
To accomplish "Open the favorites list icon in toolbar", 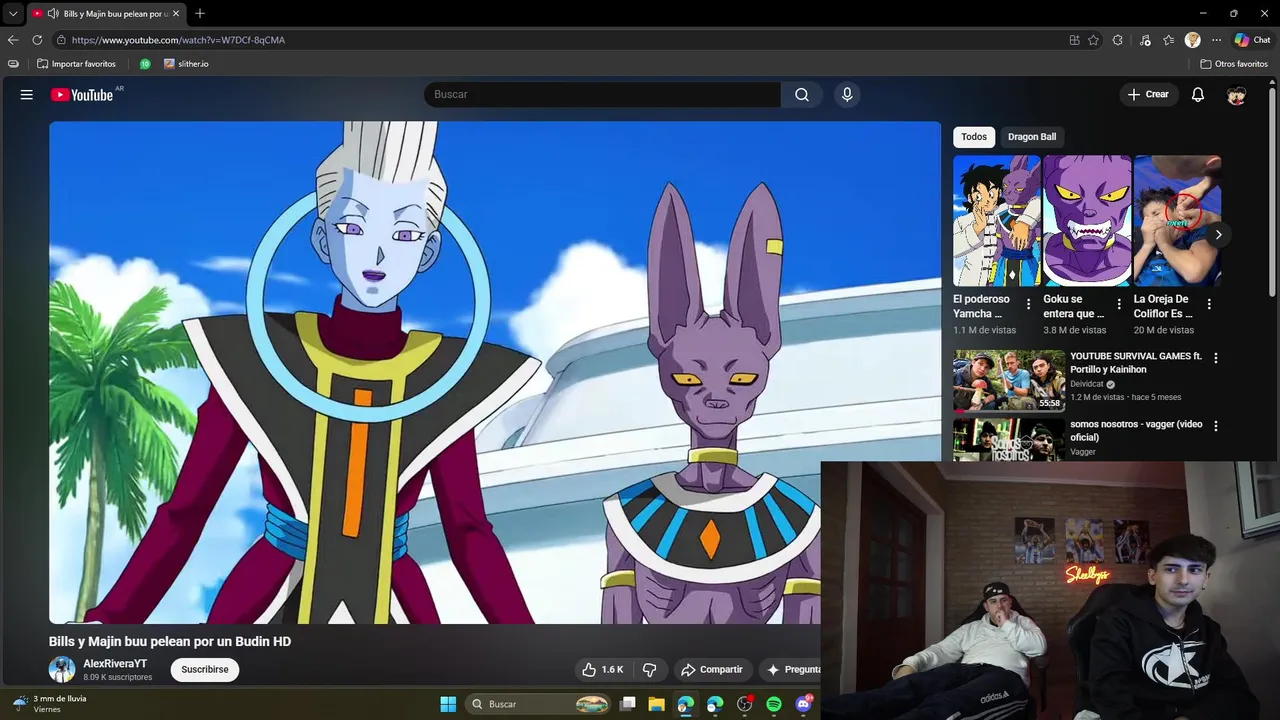I will click(1168, 40).
